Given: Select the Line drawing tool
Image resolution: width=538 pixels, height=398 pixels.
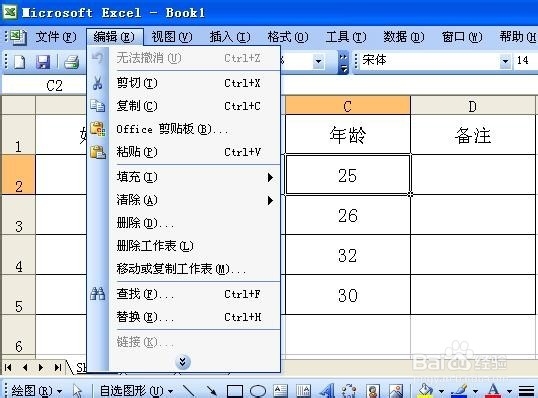Looking at the screenshot, I should click(188, 390).
